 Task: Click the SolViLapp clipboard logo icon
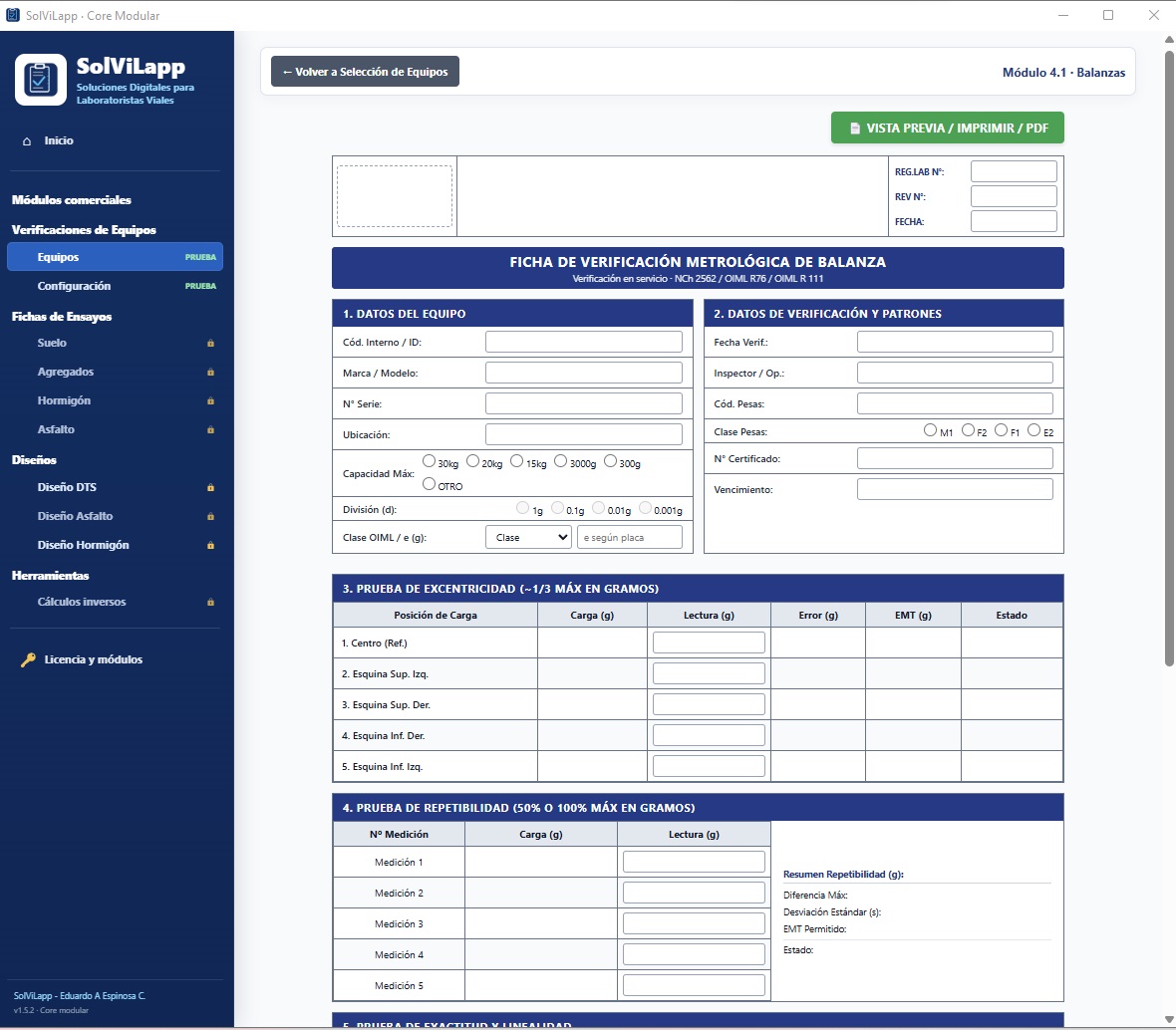[x=41, y=80]
